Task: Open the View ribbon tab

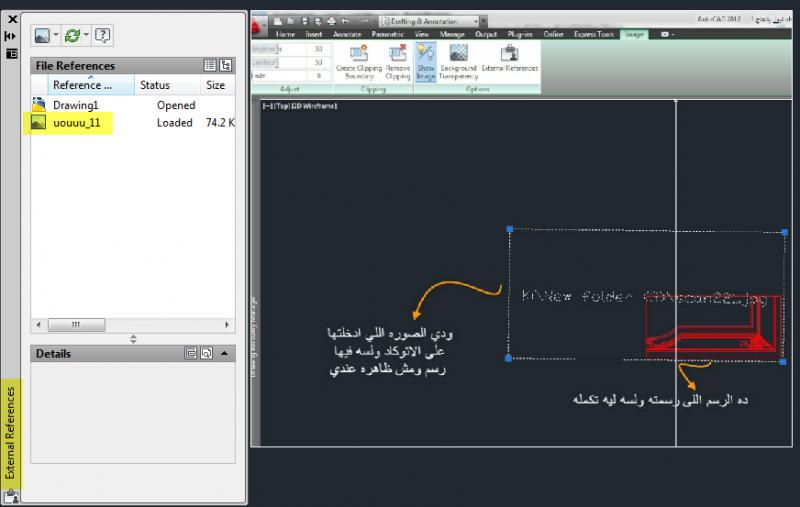Action: pos(421,34)
